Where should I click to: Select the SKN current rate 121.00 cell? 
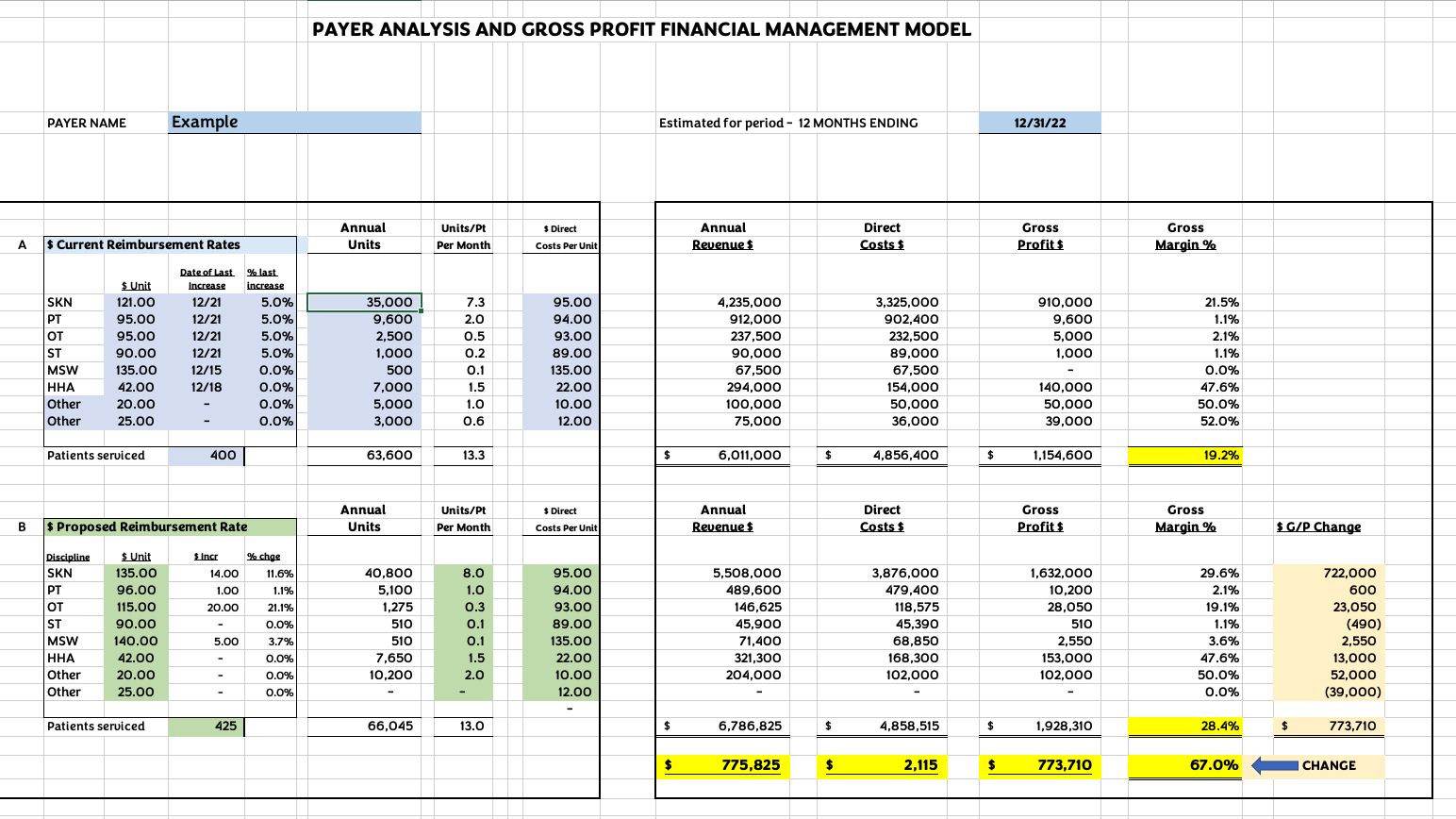(136, 302)
